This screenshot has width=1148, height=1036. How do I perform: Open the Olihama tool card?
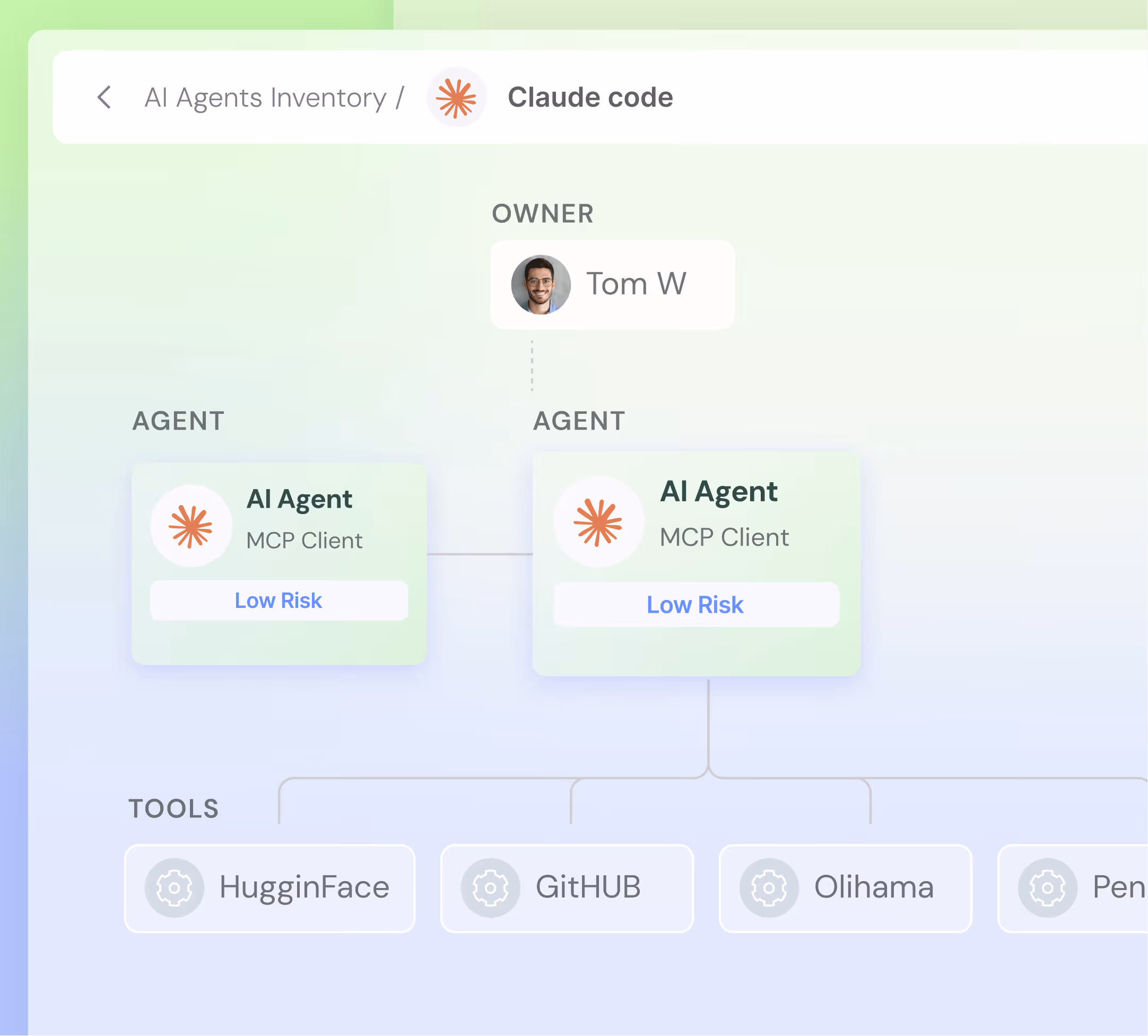point(846,889)
